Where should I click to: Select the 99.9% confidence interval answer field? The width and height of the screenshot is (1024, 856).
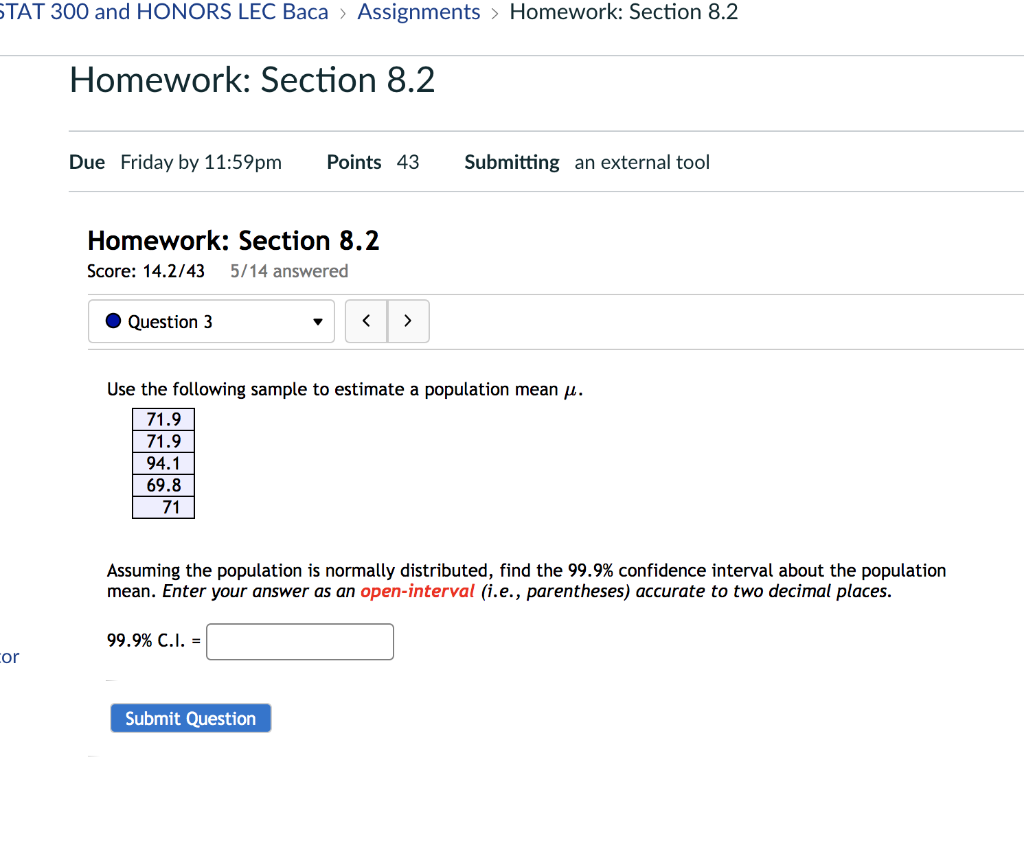tap(299, 641)
